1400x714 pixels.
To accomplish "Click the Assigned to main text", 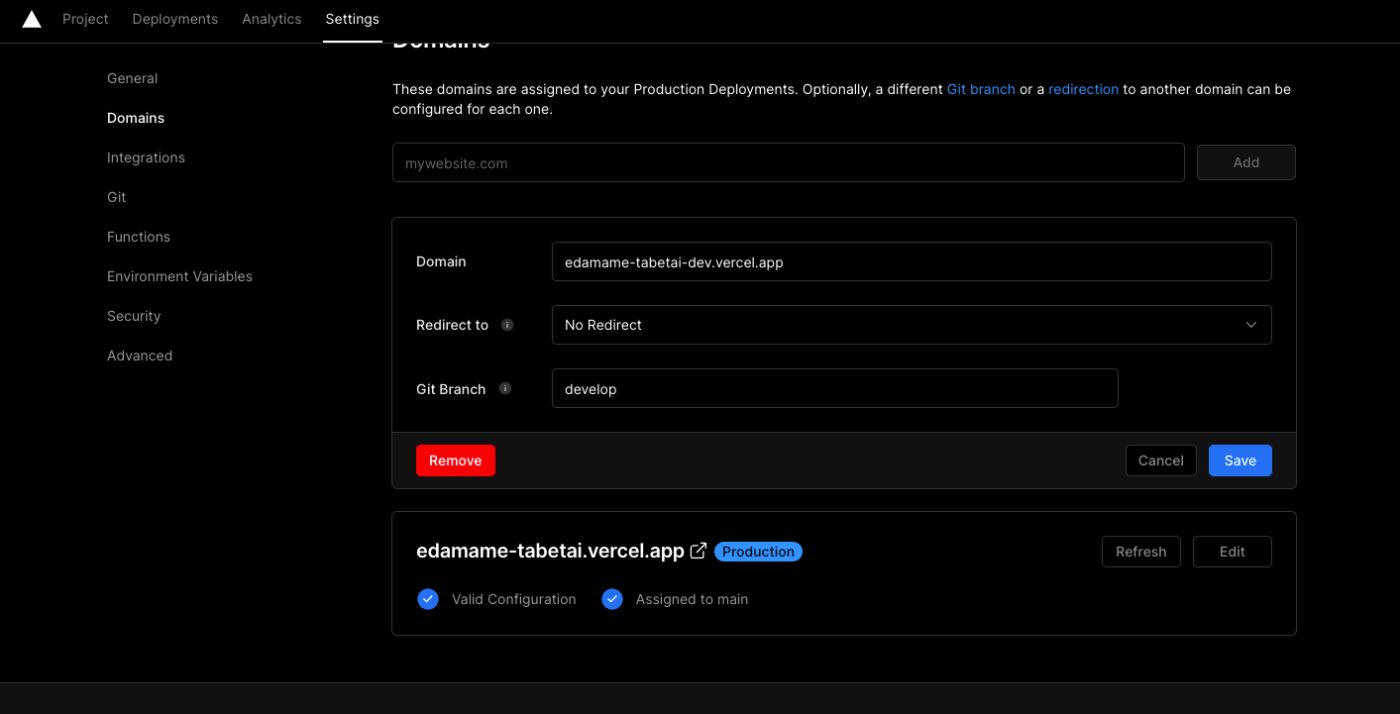I will [692, 599].
